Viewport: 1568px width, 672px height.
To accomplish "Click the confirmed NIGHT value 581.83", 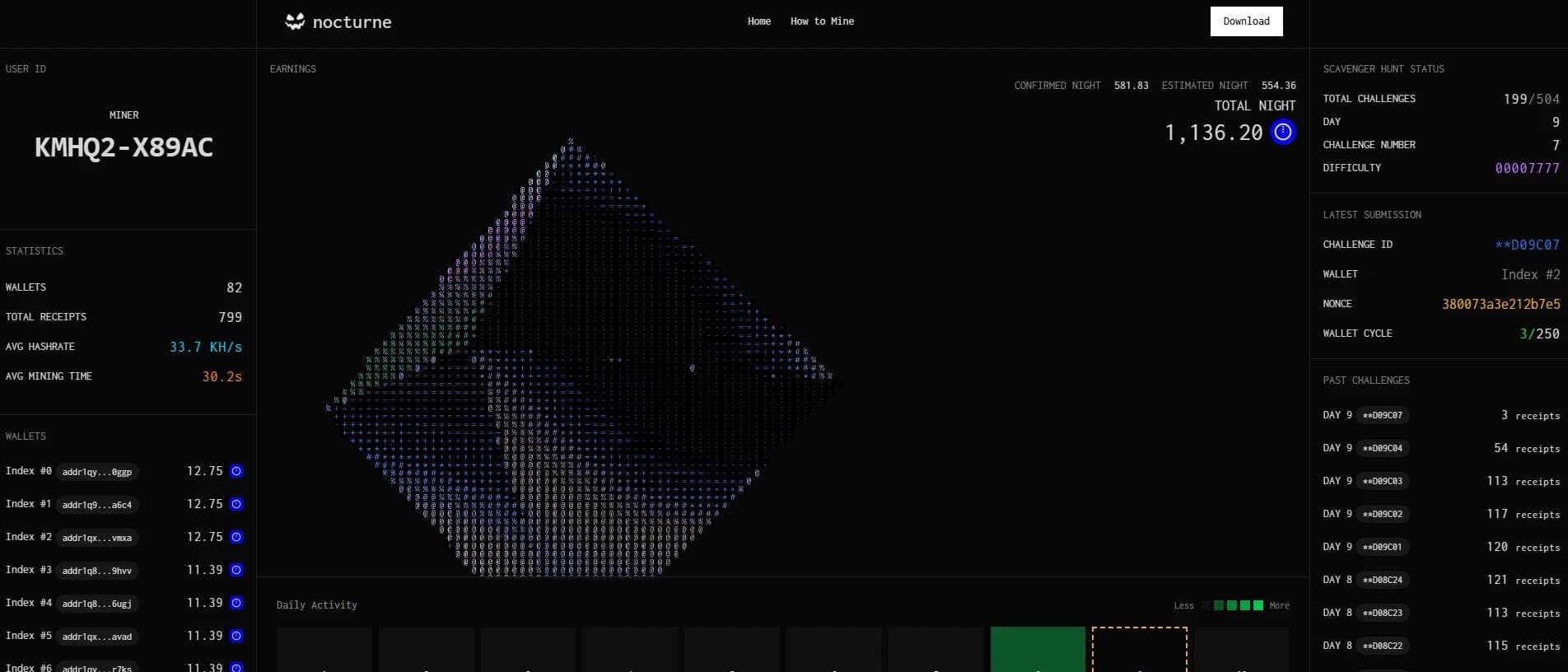I will coord(1131,86).
